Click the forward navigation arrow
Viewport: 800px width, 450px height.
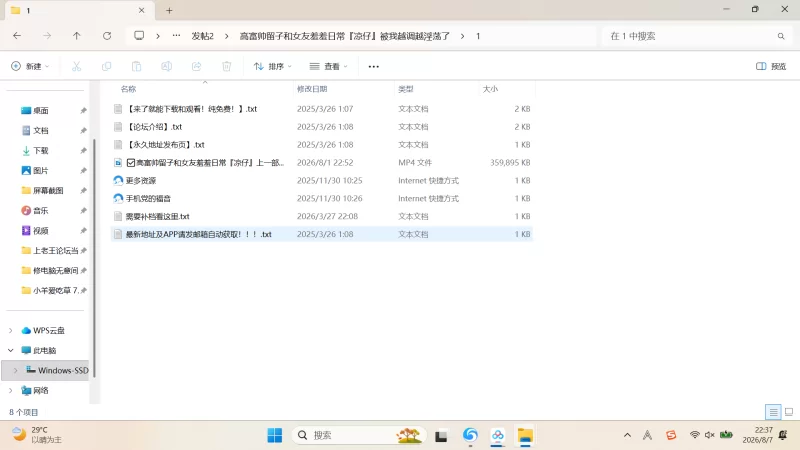click(x=47, y=36)
